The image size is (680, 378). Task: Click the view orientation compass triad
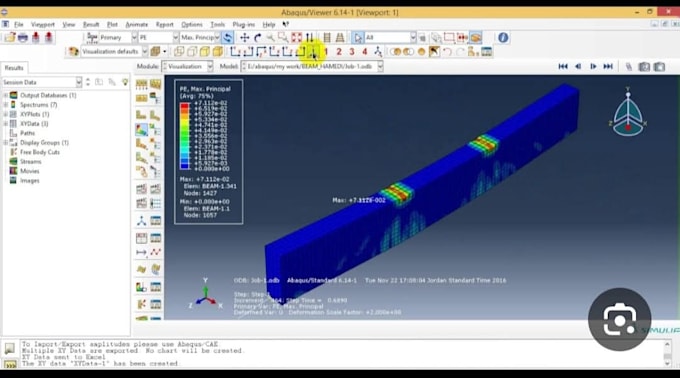pyautogui.click(x=628, y=112)
